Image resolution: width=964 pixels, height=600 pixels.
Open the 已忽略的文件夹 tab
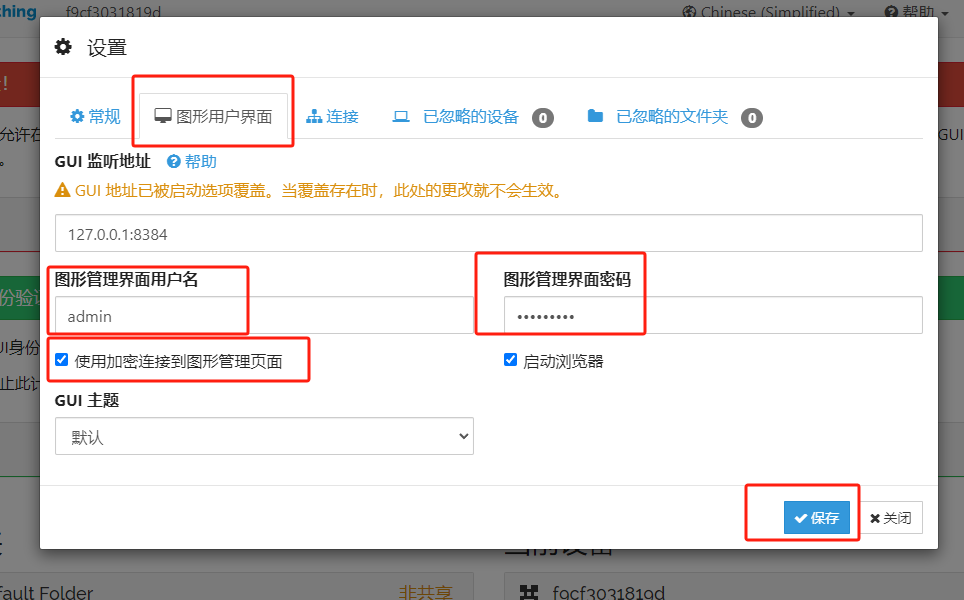674,117
